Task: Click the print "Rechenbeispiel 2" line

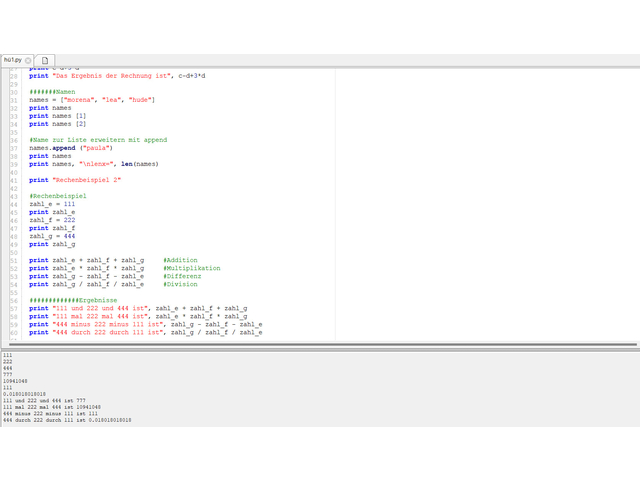Action: tap(75, 180)
